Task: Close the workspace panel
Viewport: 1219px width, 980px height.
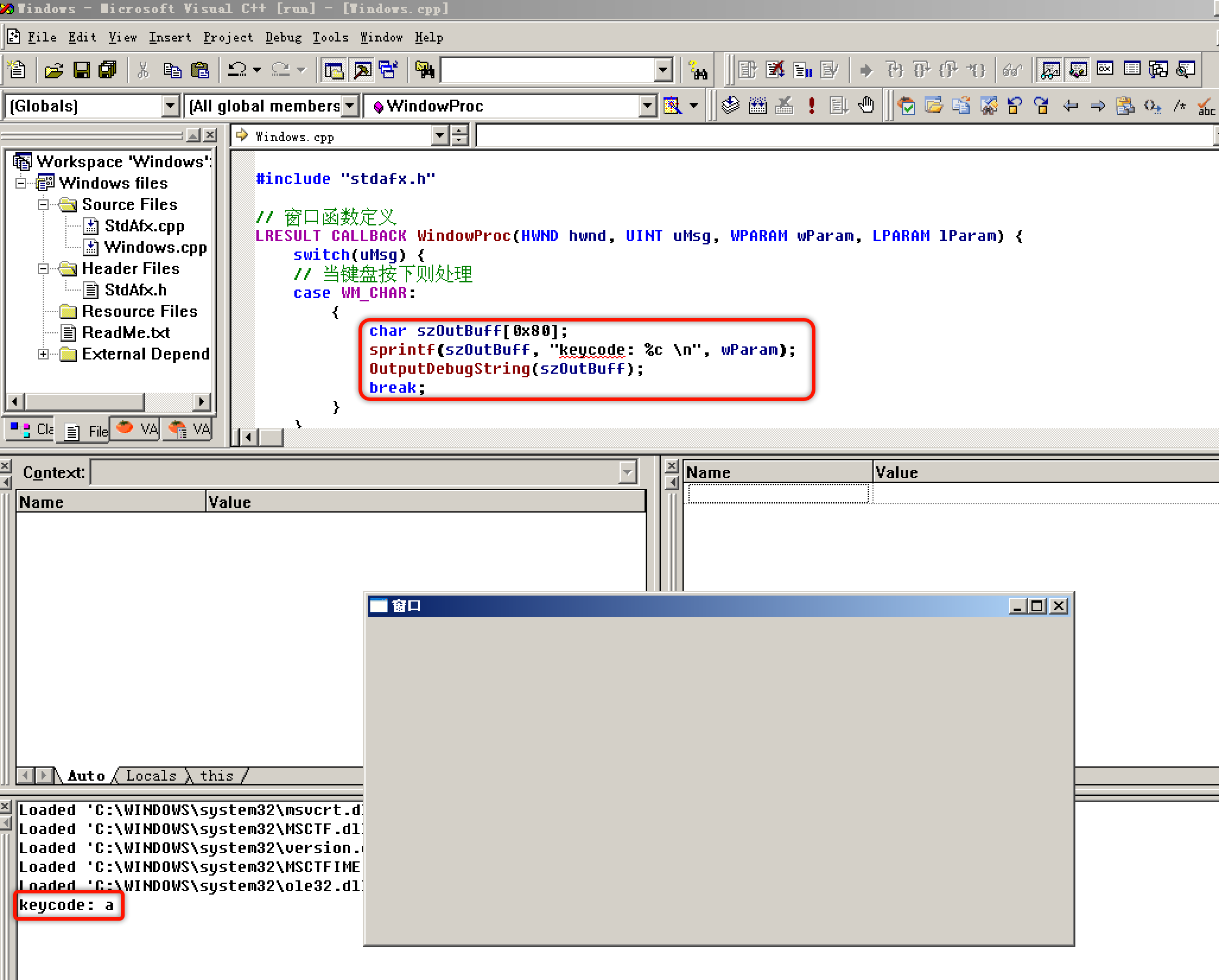Action: pyautogui.click(x=209, y=135)
